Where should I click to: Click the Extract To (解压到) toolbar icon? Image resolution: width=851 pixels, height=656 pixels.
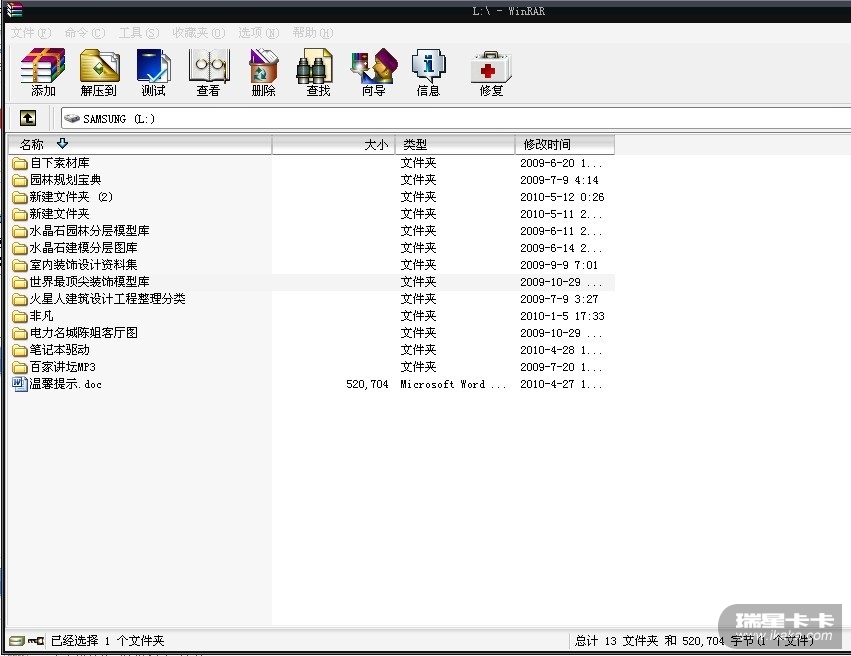(99, 72)
